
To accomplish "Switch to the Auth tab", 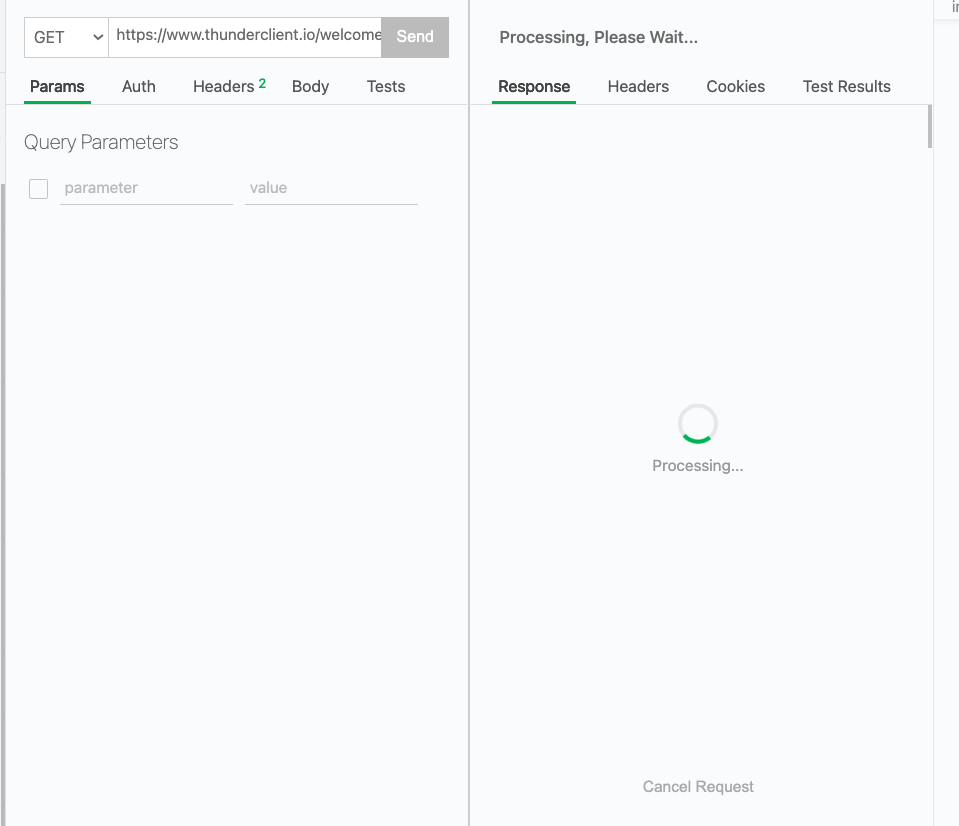I will (138, 86).
